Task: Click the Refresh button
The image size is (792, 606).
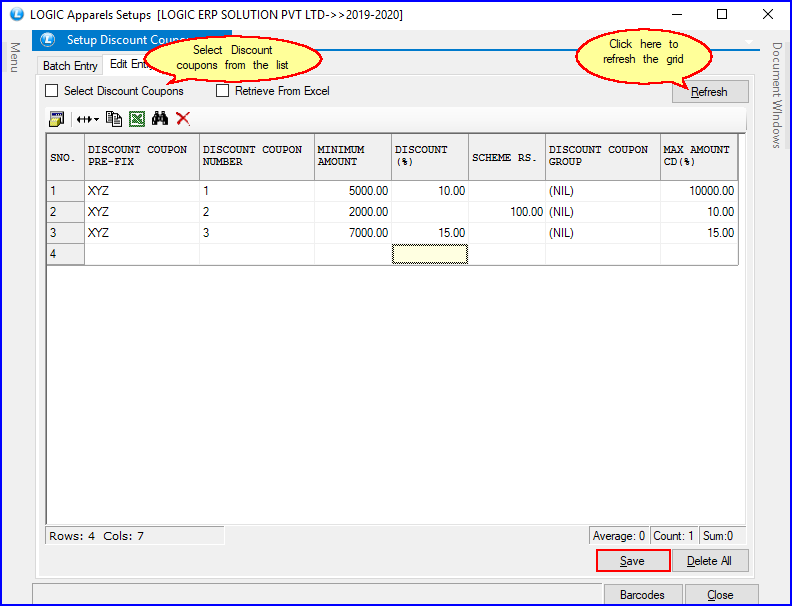Action: click(x=710, y=92)
